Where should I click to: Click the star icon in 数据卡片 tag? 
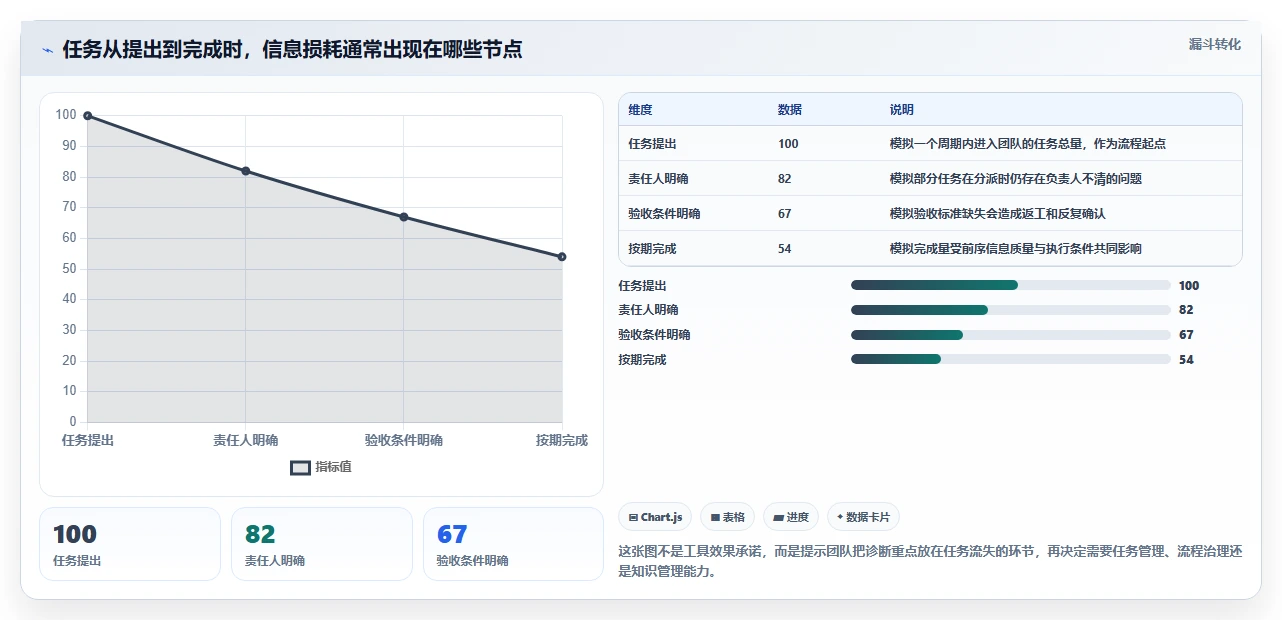click(x=840, y=517)
